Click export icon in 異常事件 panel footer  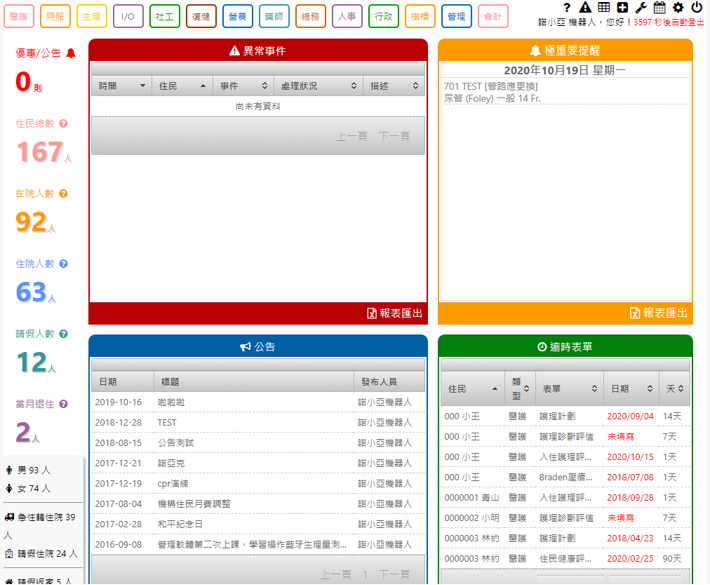point(371,313)
